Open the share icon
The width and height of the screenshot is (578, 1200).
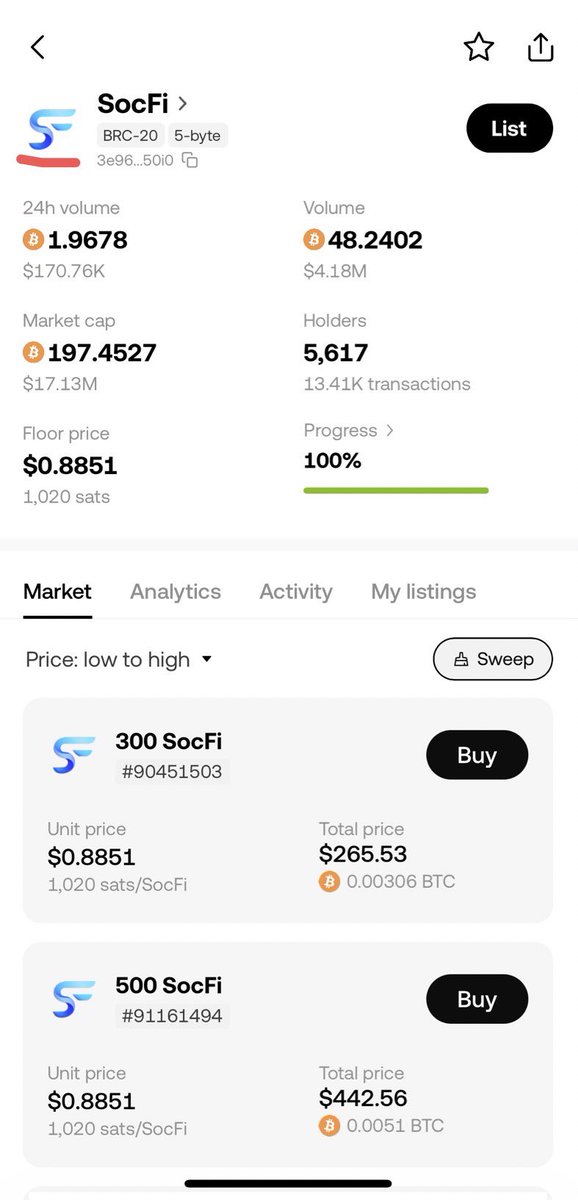(540, 47)
